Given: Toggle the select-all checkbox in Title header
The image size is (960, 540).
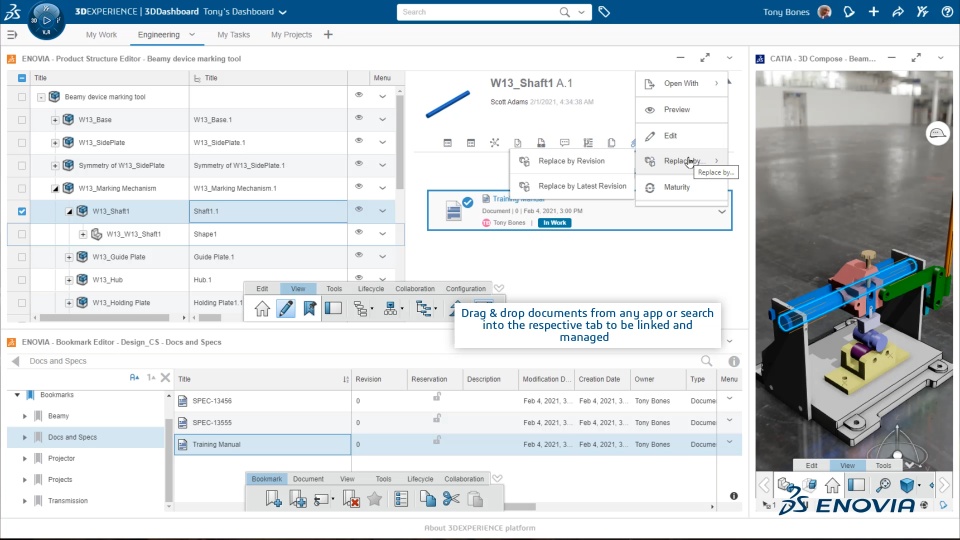Looking at the screenshot, I should point(22,78).
